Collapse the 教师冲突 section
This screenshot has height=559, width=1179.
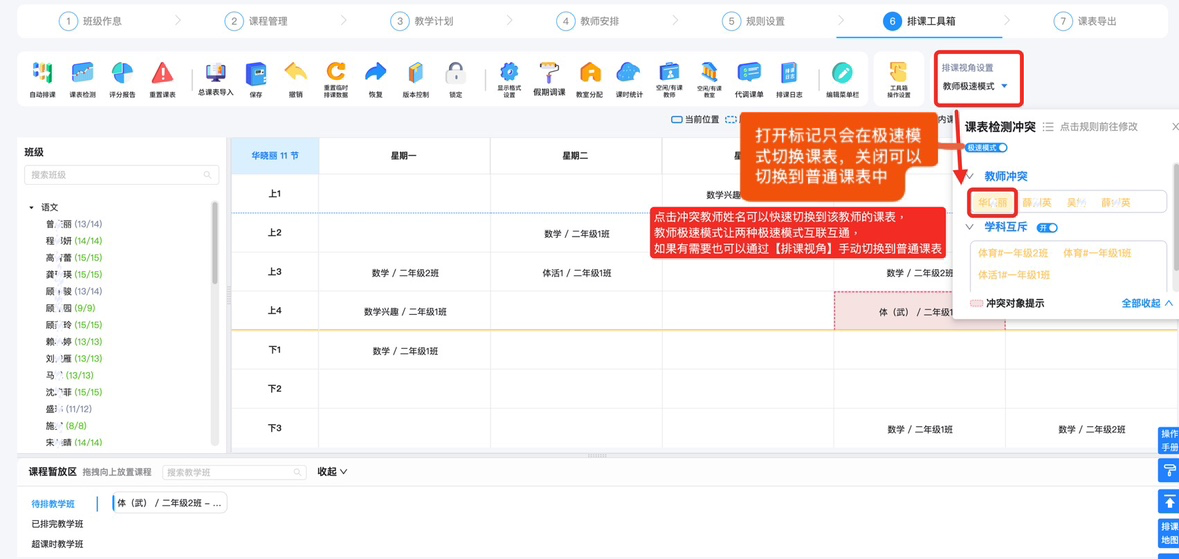970,176
